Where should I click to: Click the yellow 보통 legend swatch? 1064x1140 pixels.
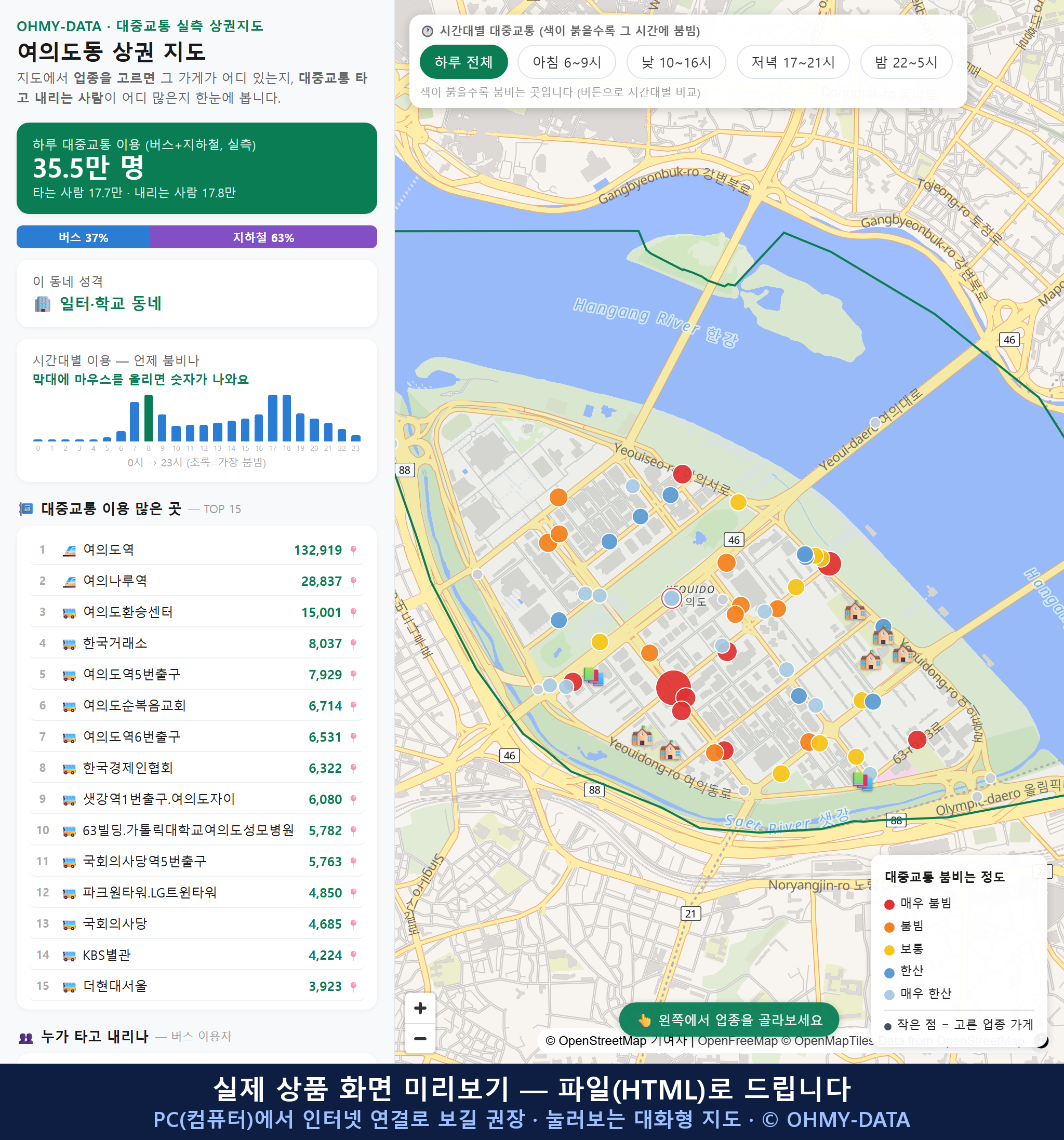pyautogui.click(x=889, y=950)
